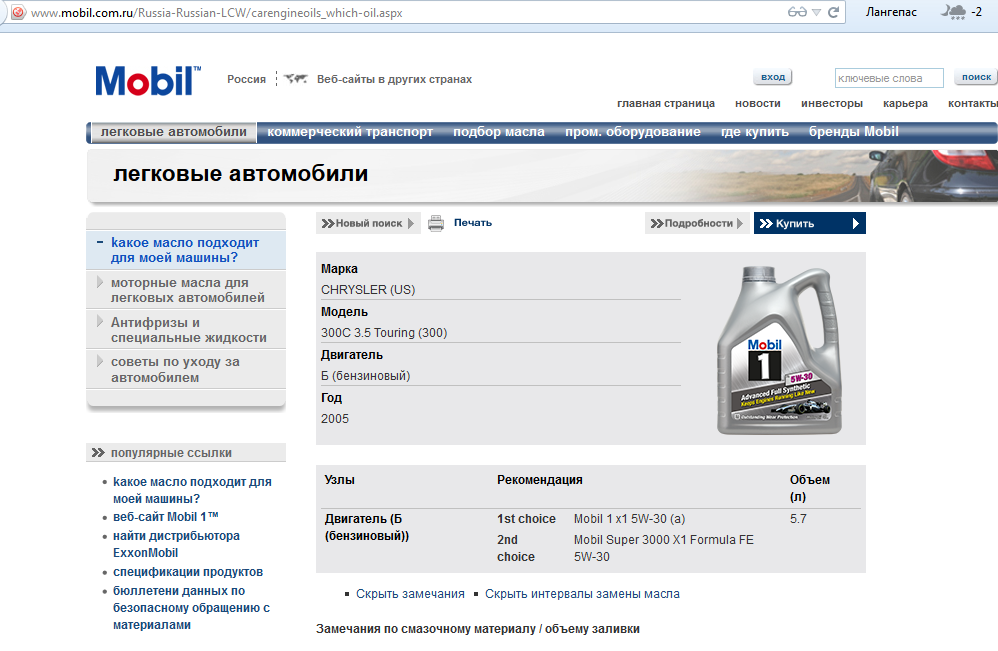The image size is (998, 651).
Task: Click the 'вход' login button
Action: point(773,77)
